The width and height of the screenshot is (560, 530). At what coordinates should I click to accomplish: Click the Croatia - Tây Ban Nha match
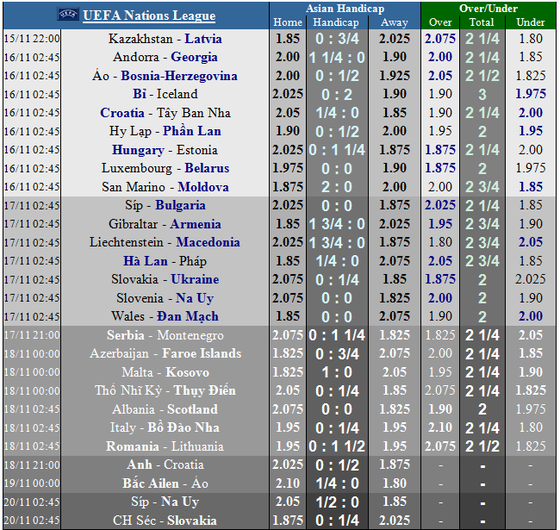(165, 112)
